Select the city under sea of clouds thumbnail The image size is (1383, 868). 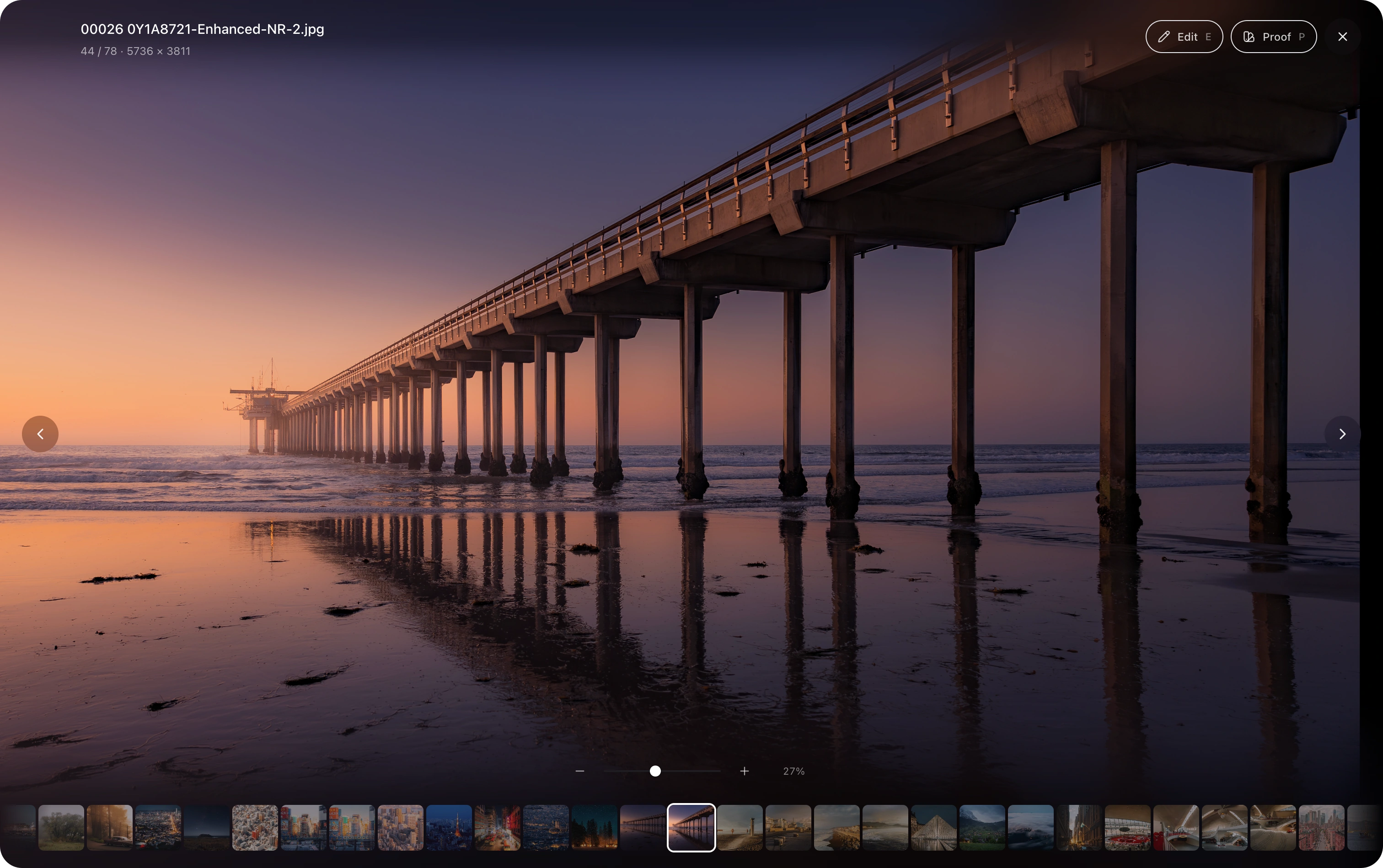(1031, 827)
